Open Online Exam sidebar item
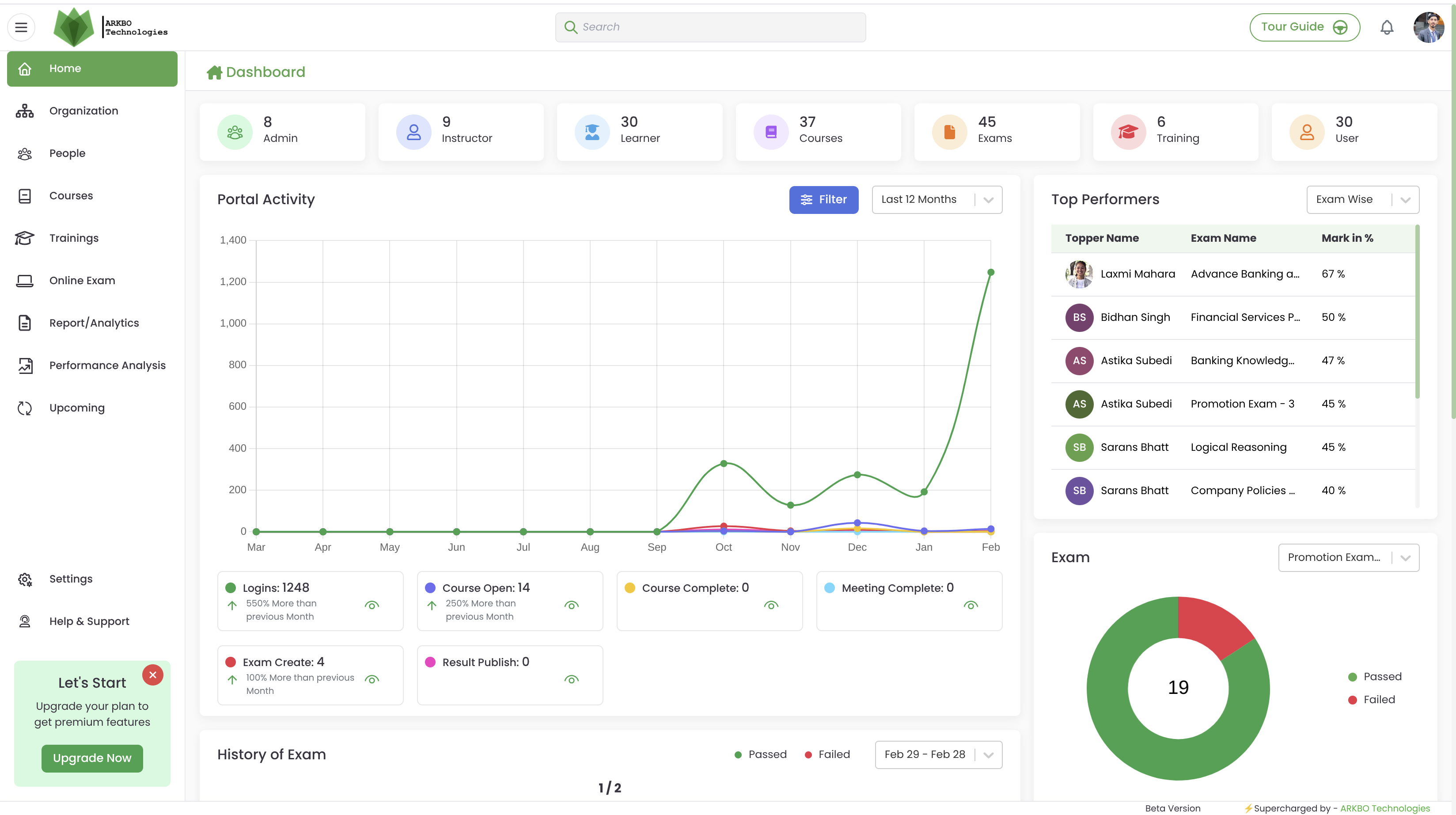The height and width of the screenshot is (815, 1456). click(x=82, y=281)
